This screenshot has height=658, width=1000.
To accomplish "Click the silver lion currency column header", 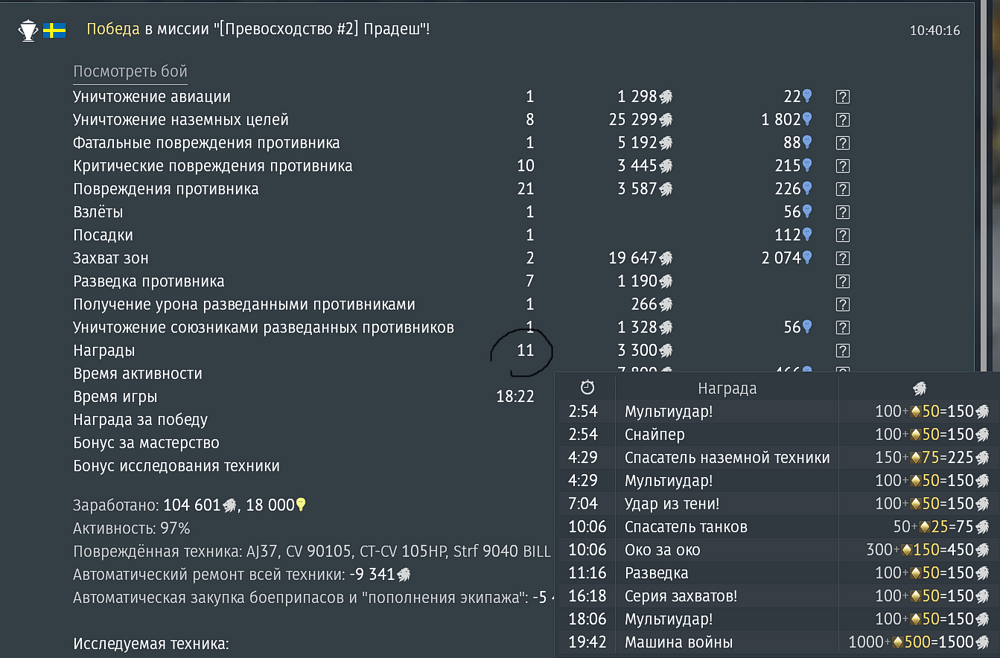I will pyautogui.click(x=920, y=388).
